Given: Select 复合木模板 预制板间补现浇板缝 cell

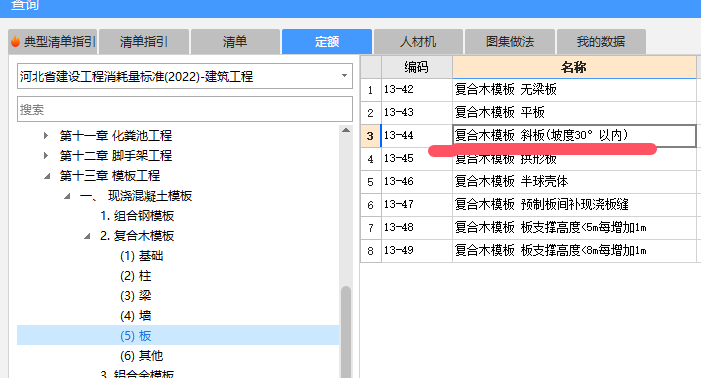Looking at the screenshot, I should point(574,205).
